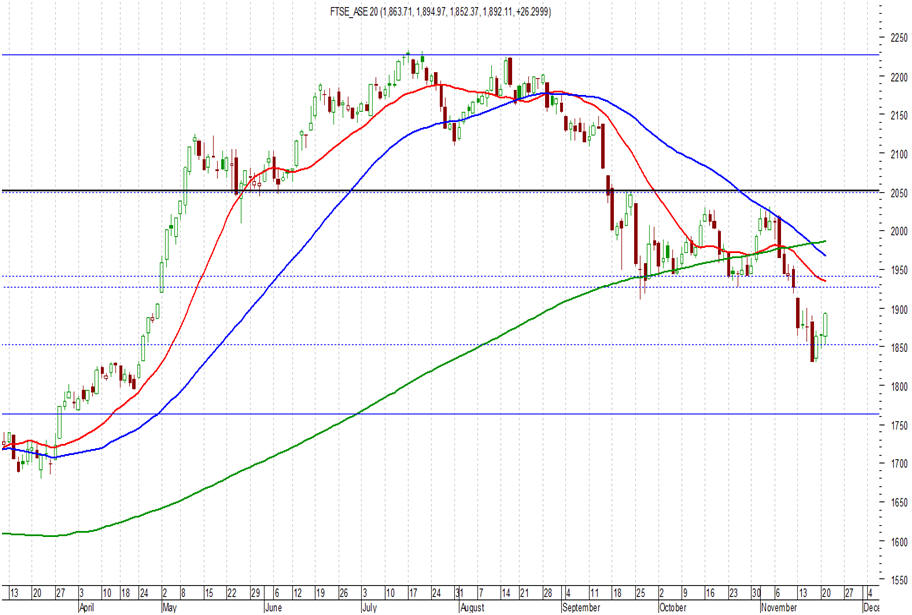This screenshot has height=615, width=912.
Task: Click the October month label
Action: [x=673, y=607]
